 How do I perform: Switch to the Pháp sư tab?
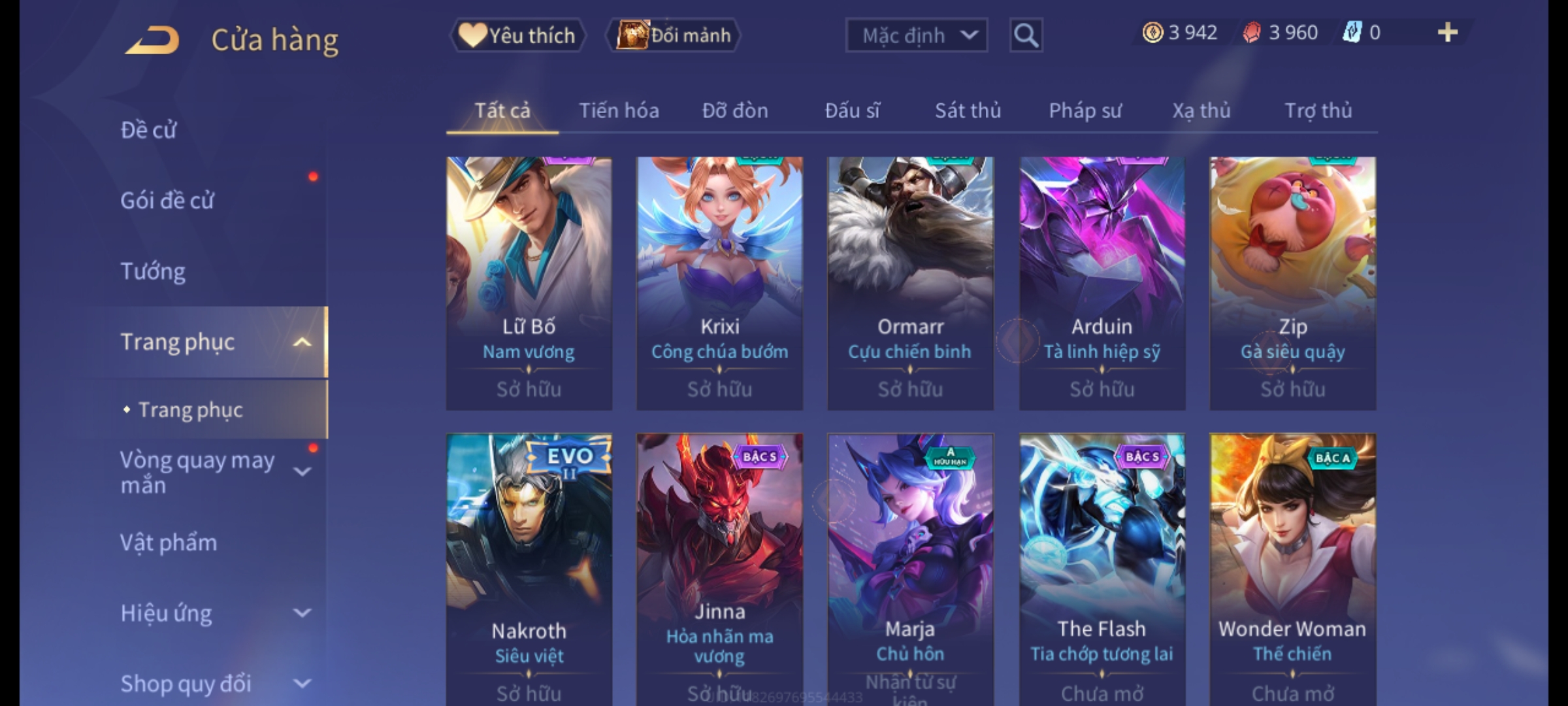(x=1085, y=110)
